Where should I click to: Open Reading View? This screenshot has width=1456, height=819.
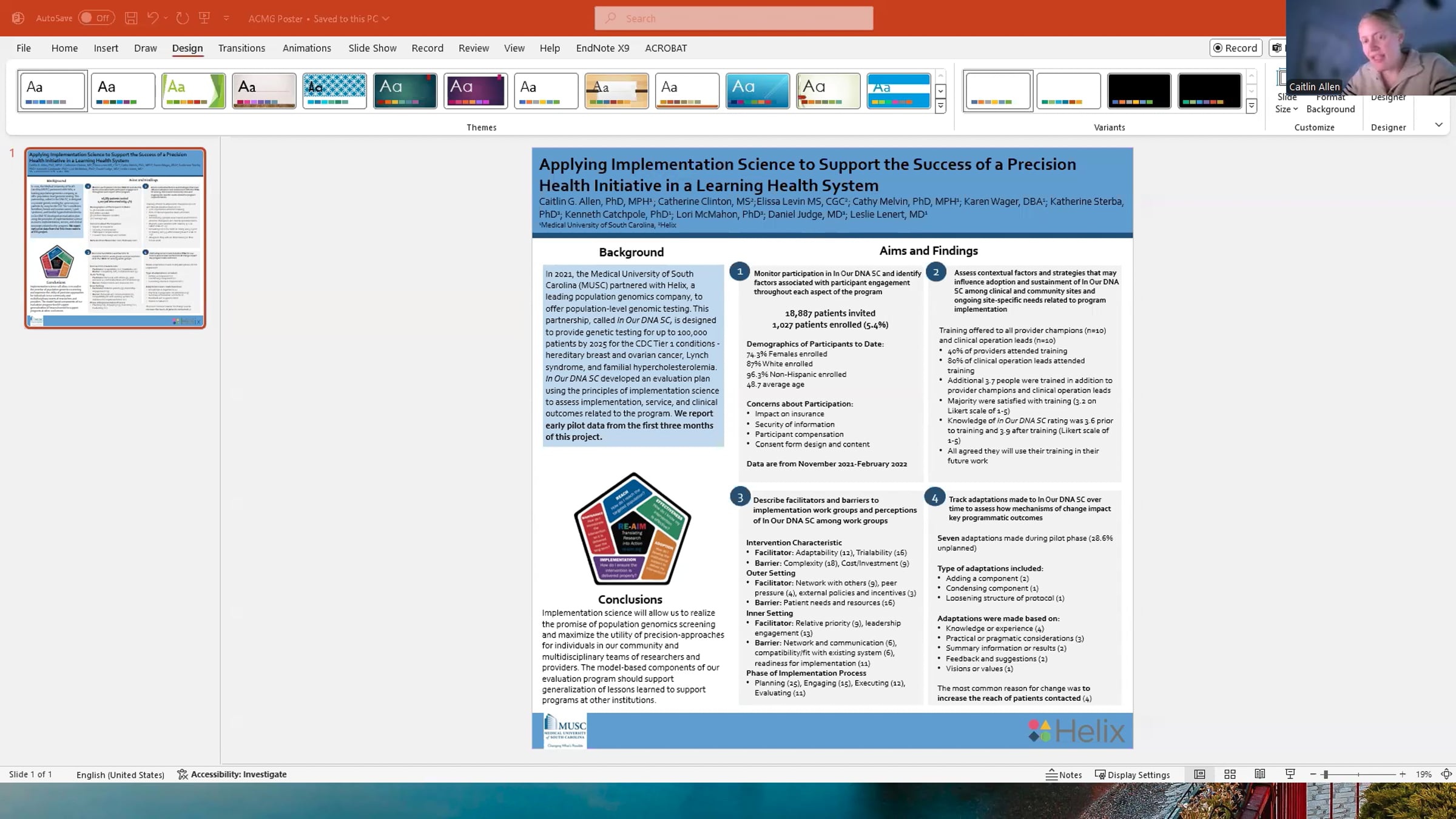click(x=1260, y=774)
